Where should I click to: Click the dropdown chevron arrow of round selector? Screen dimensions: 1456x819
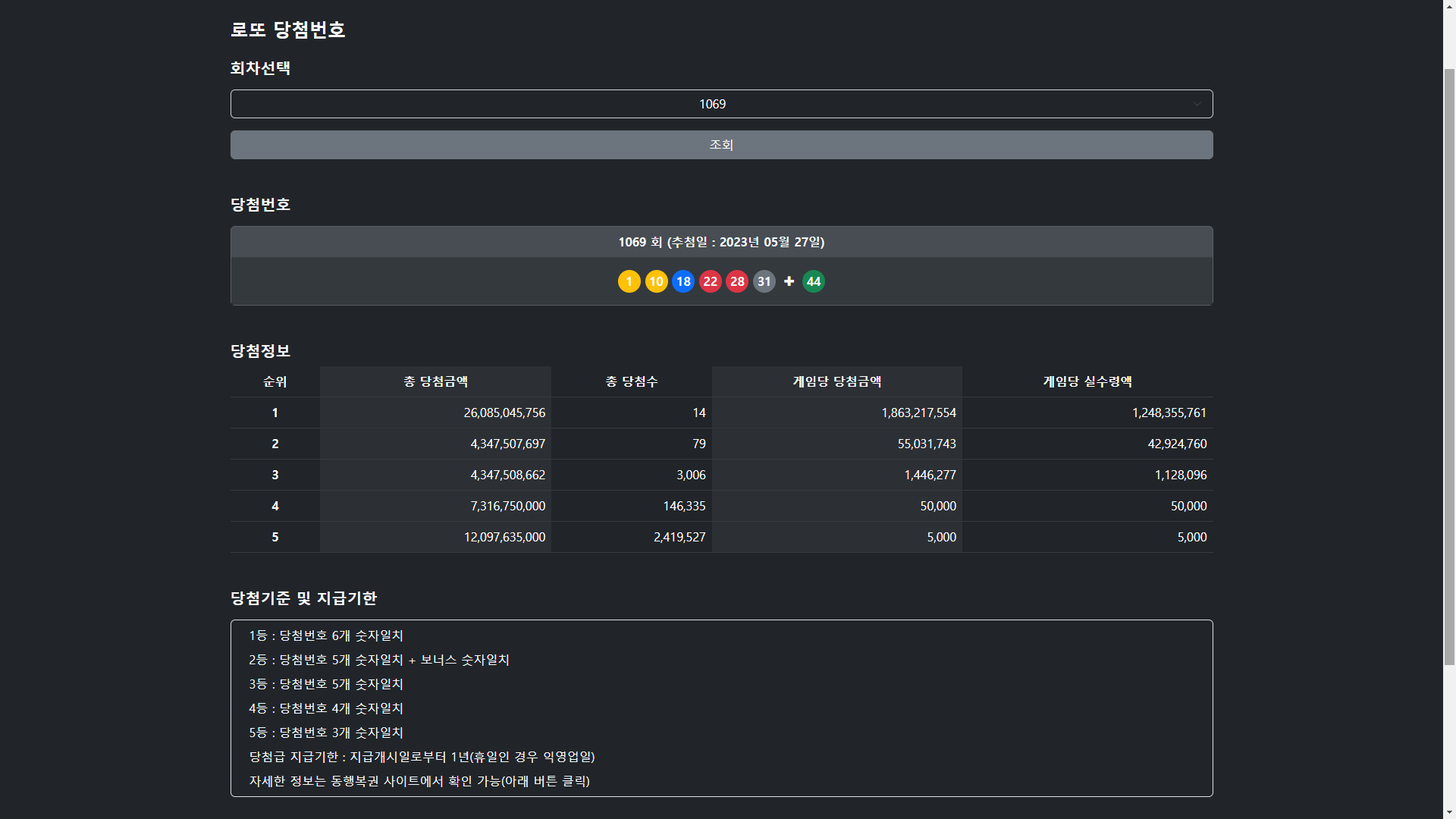point(1197,104)
